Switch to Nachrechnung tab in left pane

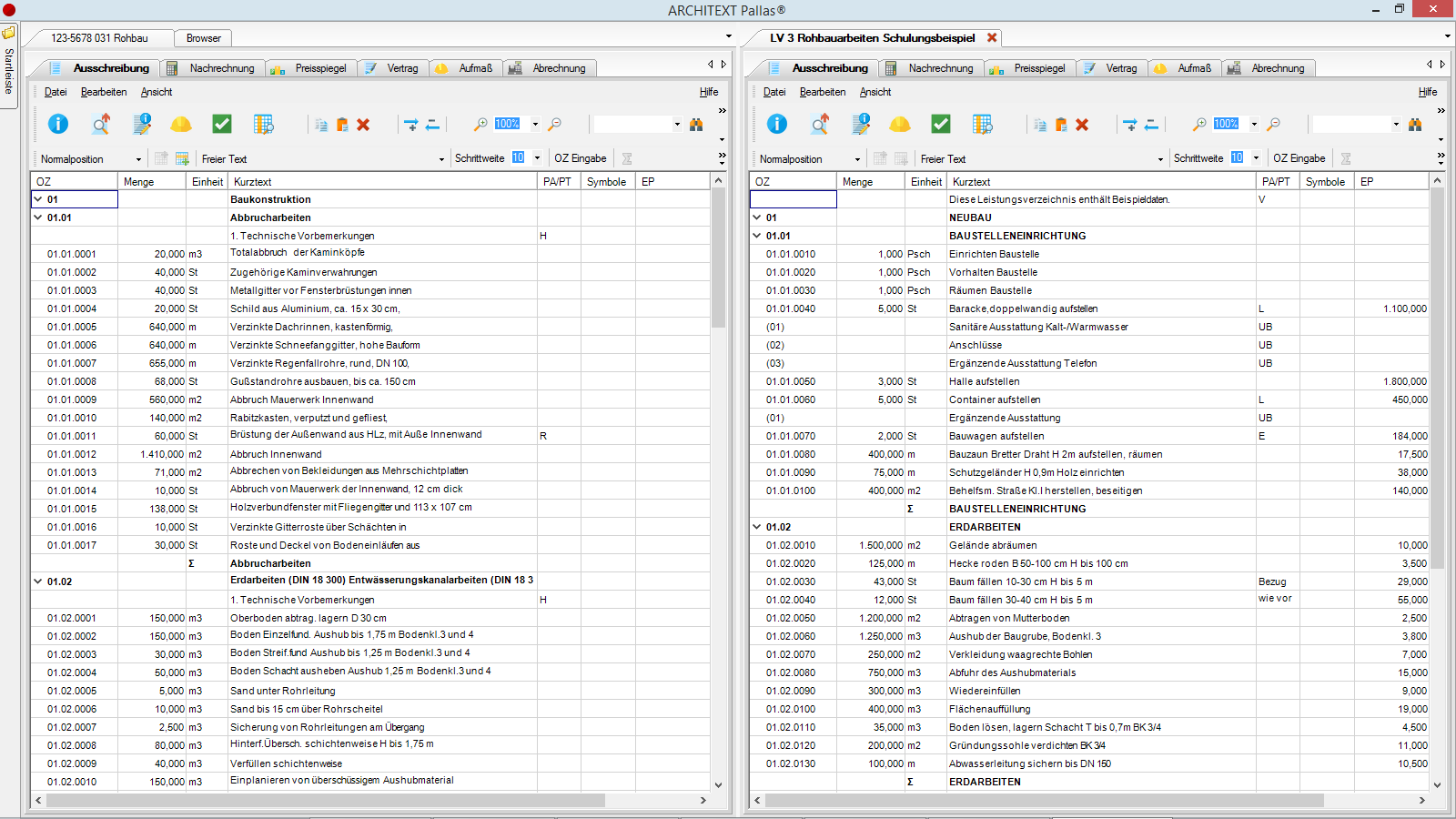pos(213,68)
